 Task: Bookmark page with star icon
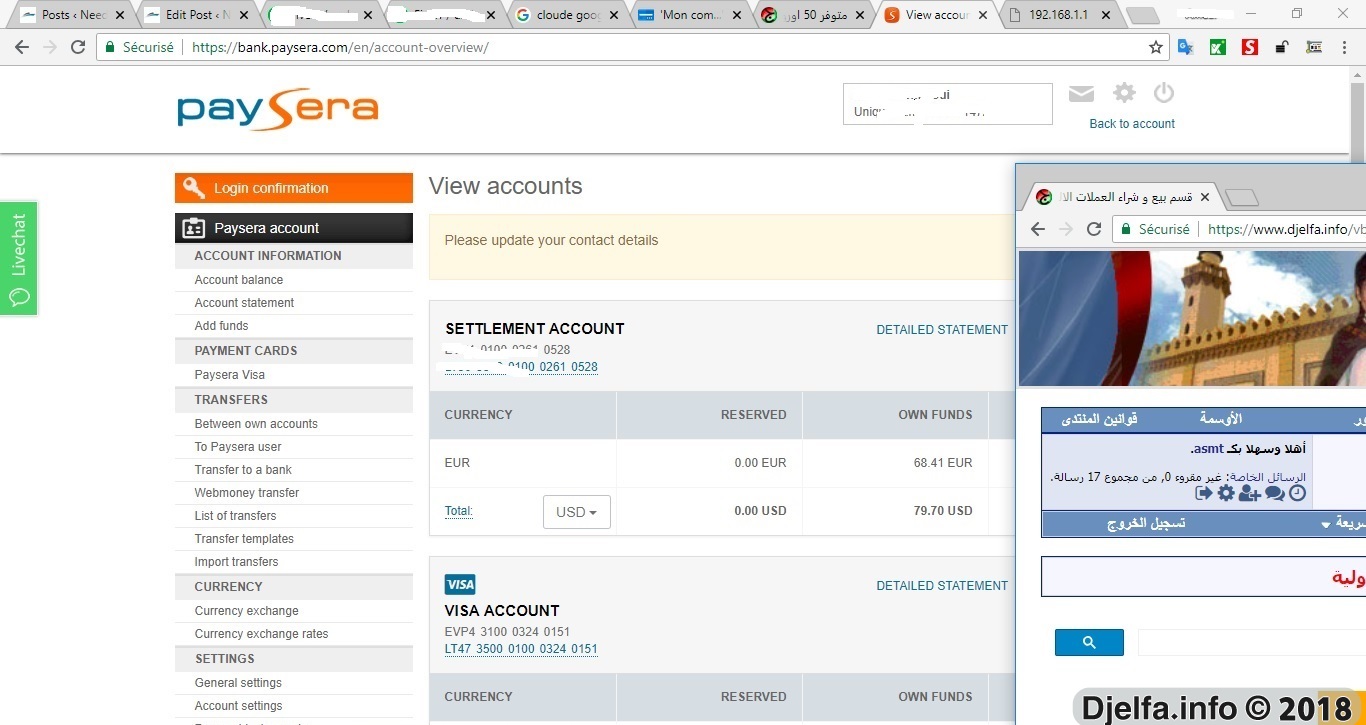[x=1156, y=47]
